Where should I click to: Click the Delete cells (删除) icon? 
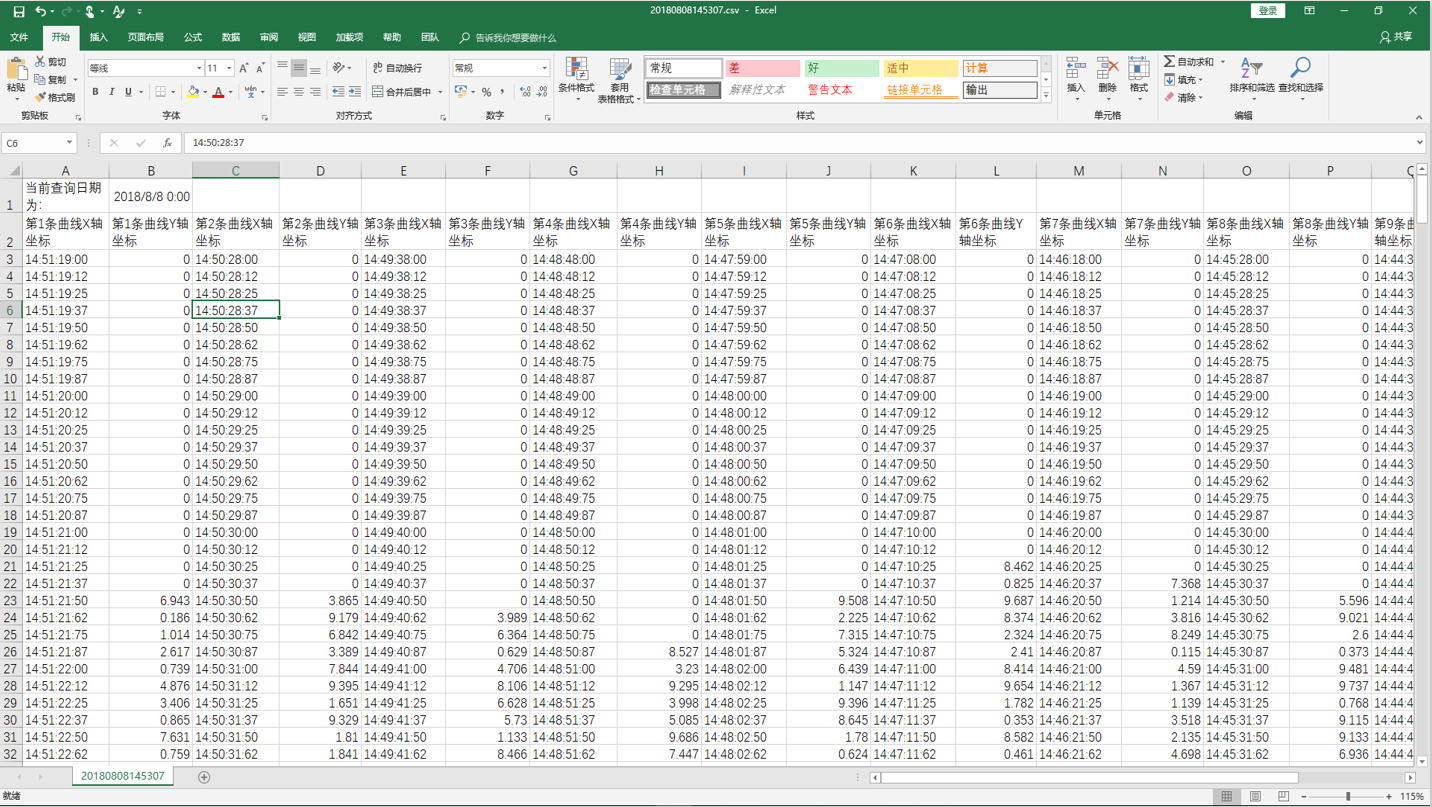1107,69
